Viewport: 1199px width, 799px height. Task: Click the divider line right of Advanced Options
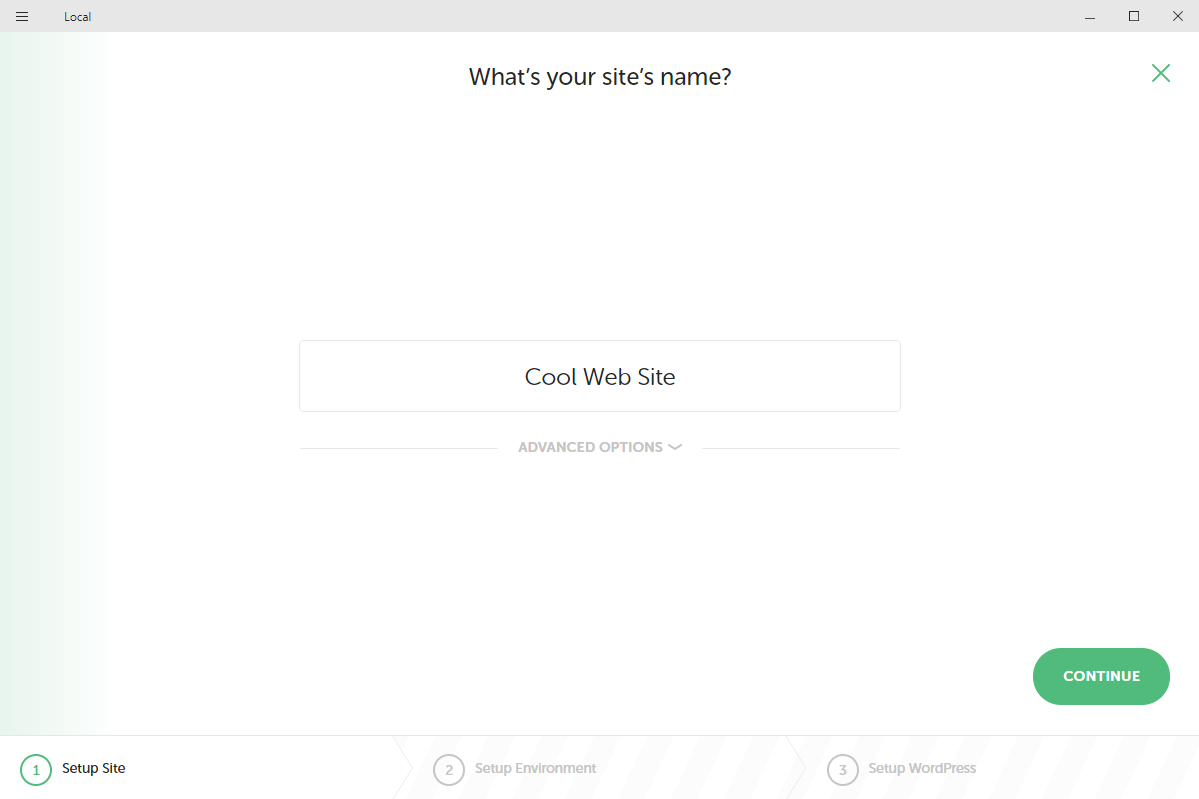800,448
